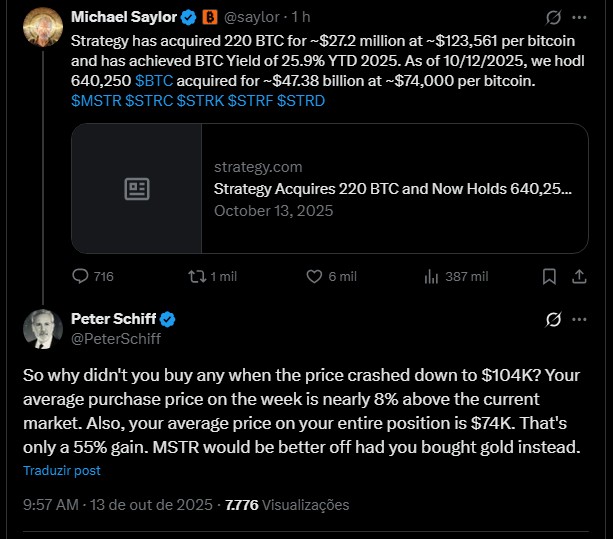Viewport: 613px width, 539px height.
Task: Like the tweet using heart icon
Action: (x=313, y=277)
